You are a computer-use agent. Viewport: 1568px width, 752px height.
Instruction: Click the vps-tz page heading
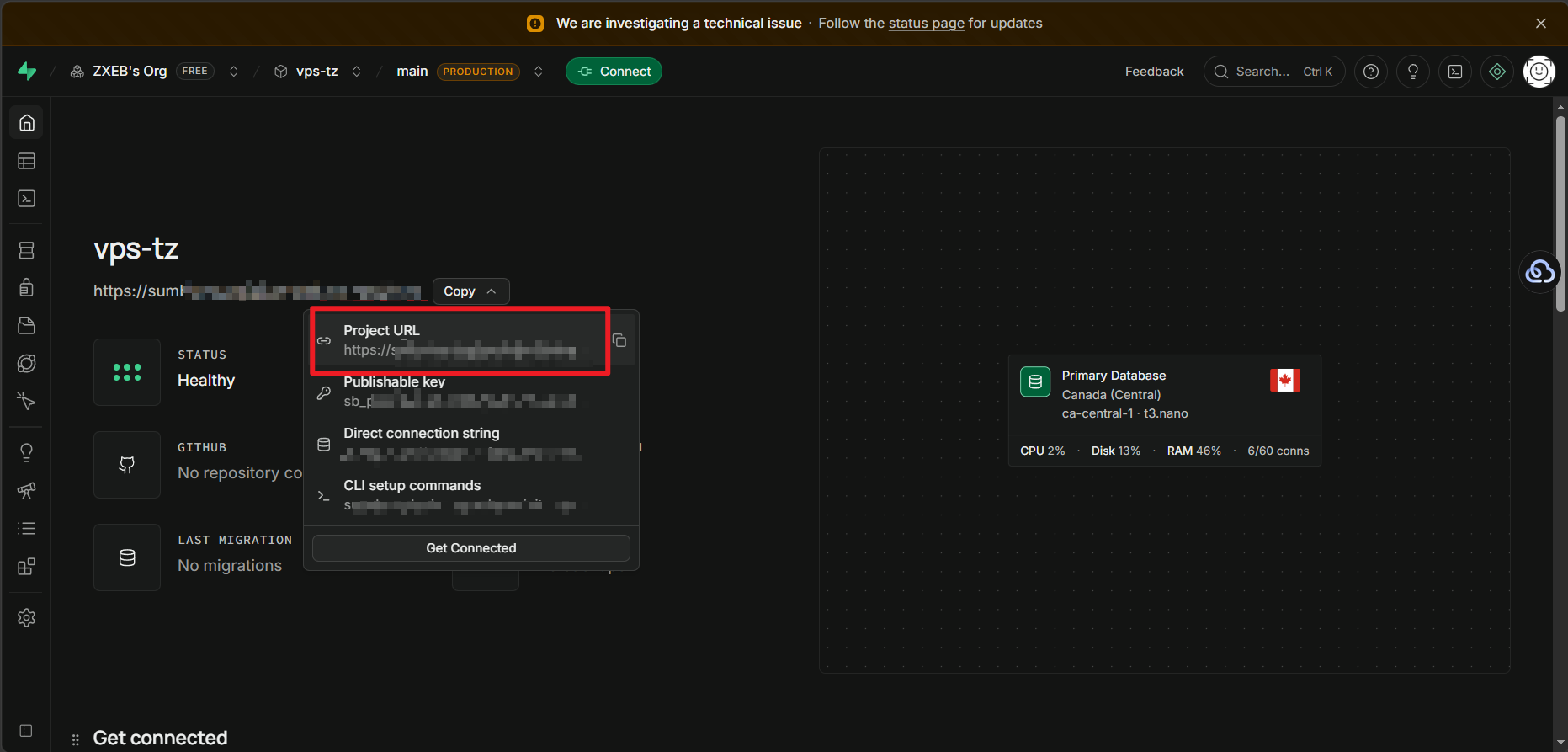[136, 248]
